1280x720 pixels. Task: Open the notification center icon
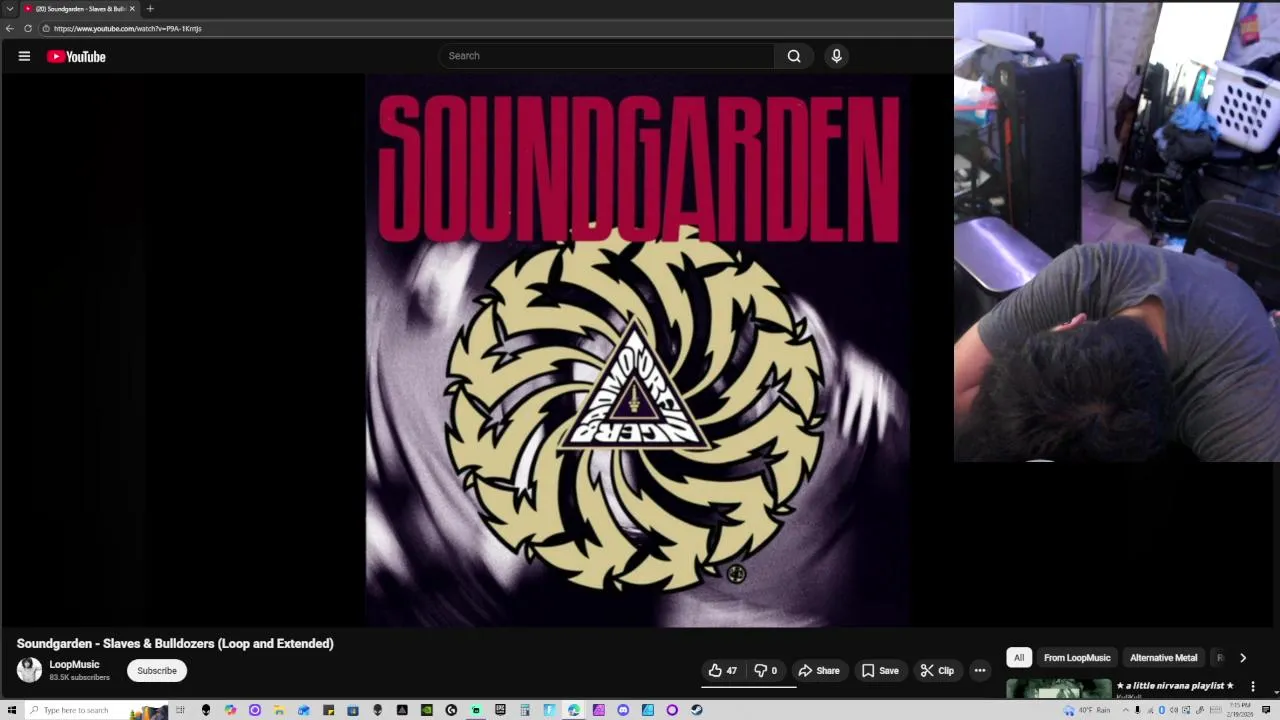(x=1266, y=710)
